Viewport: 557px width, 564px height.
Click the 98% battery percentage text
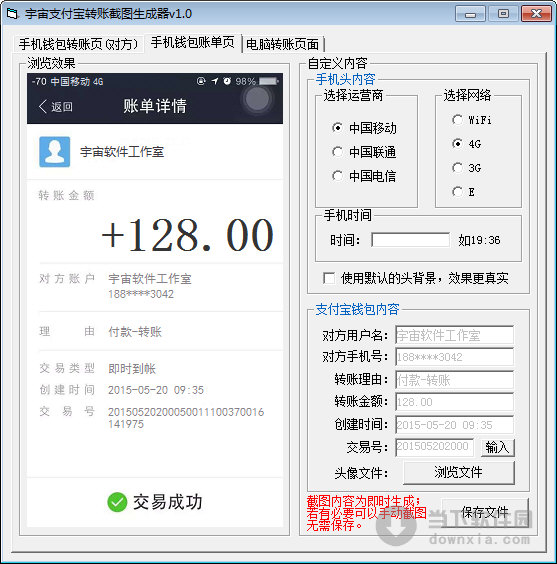pyautogui.click(x=246, y=81)
